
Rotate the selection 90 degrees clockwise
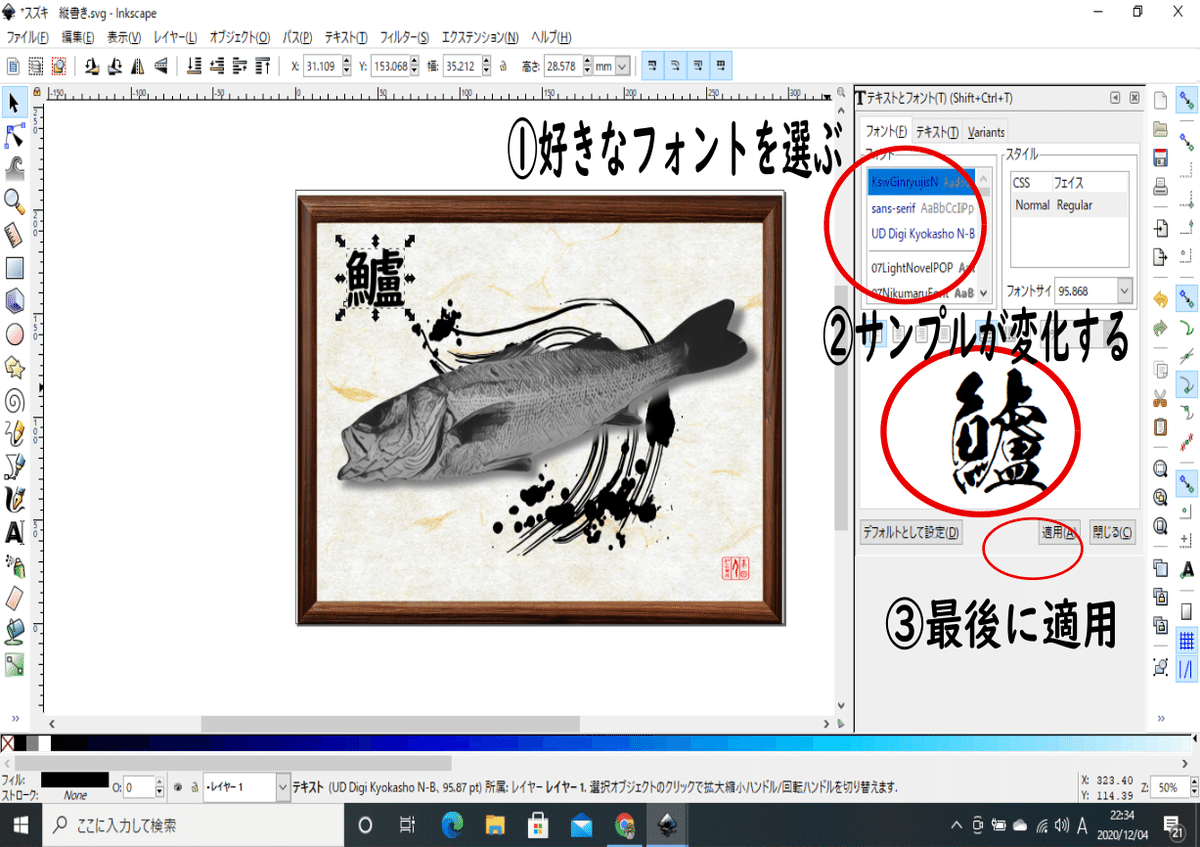click(114, 66)
